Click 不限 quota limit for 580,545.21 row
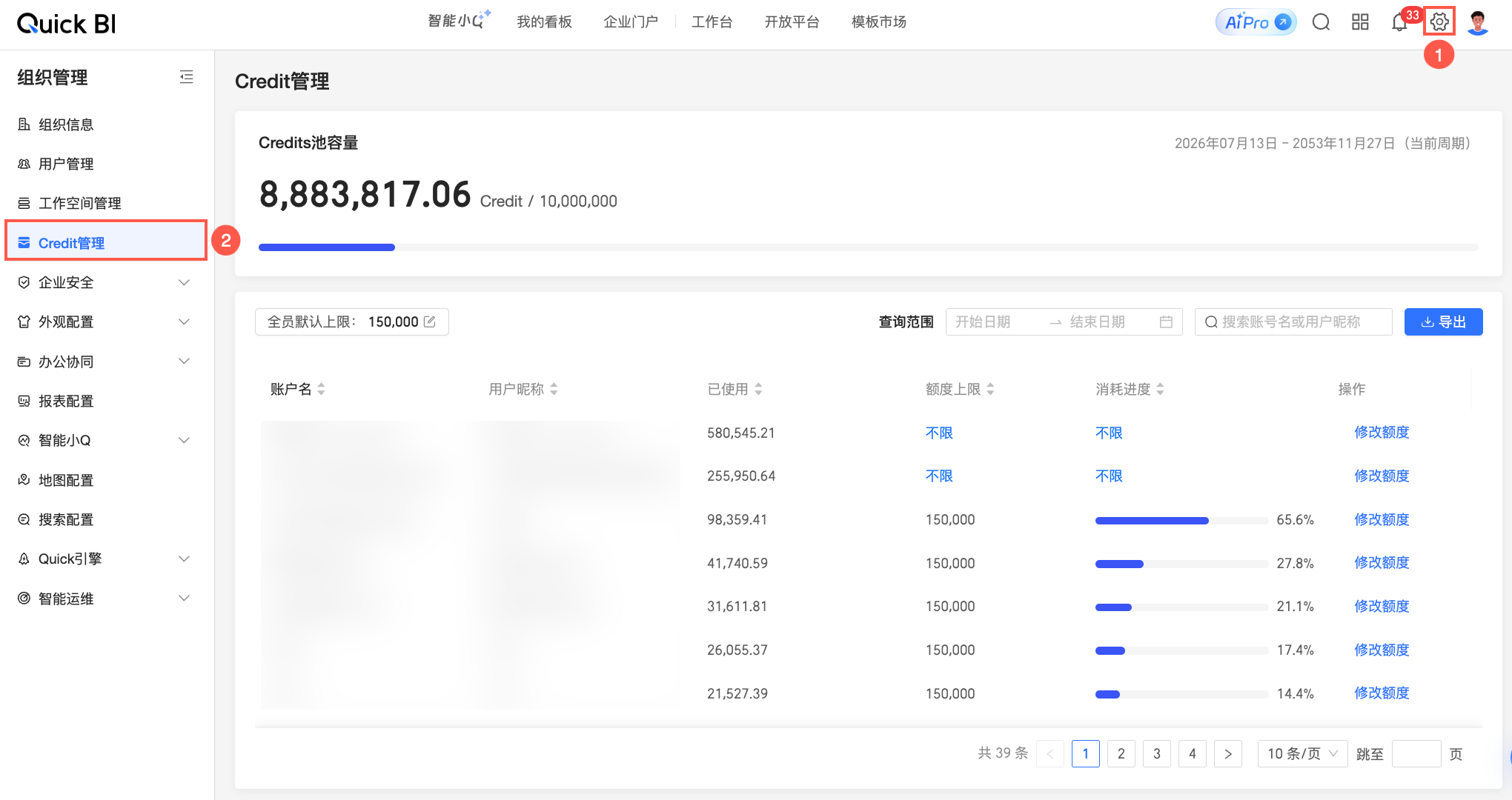Viewport: 1512px width, 800px height. 939,433
